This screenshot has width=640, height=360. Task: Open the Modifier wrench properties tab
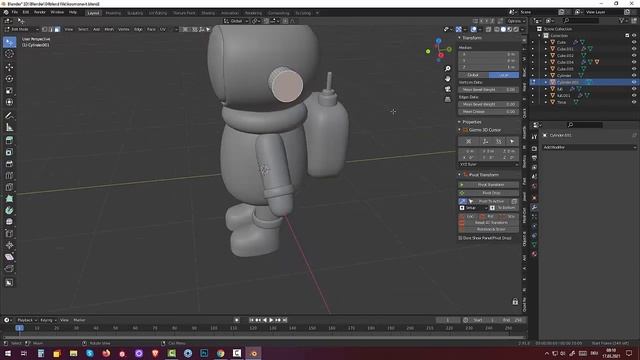[x=534, y=208]
